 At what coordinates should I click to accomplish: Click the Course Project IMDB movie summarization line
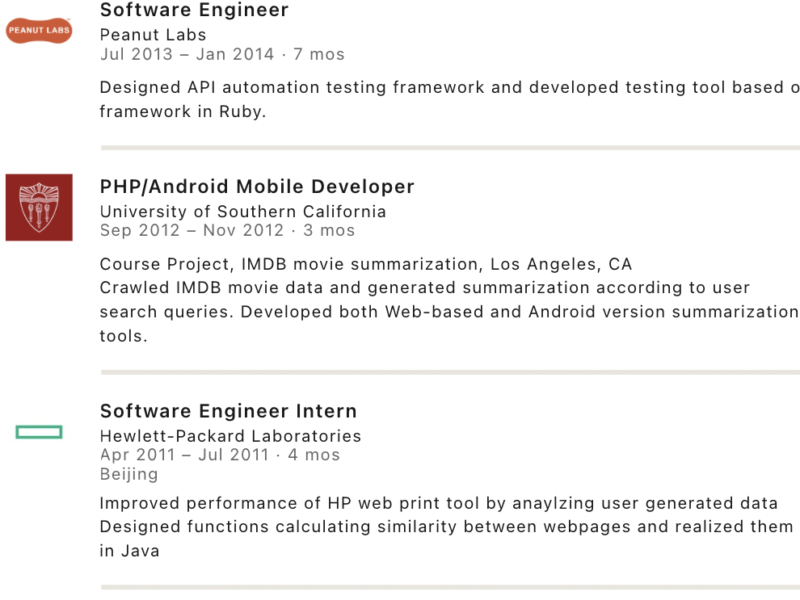366,265
